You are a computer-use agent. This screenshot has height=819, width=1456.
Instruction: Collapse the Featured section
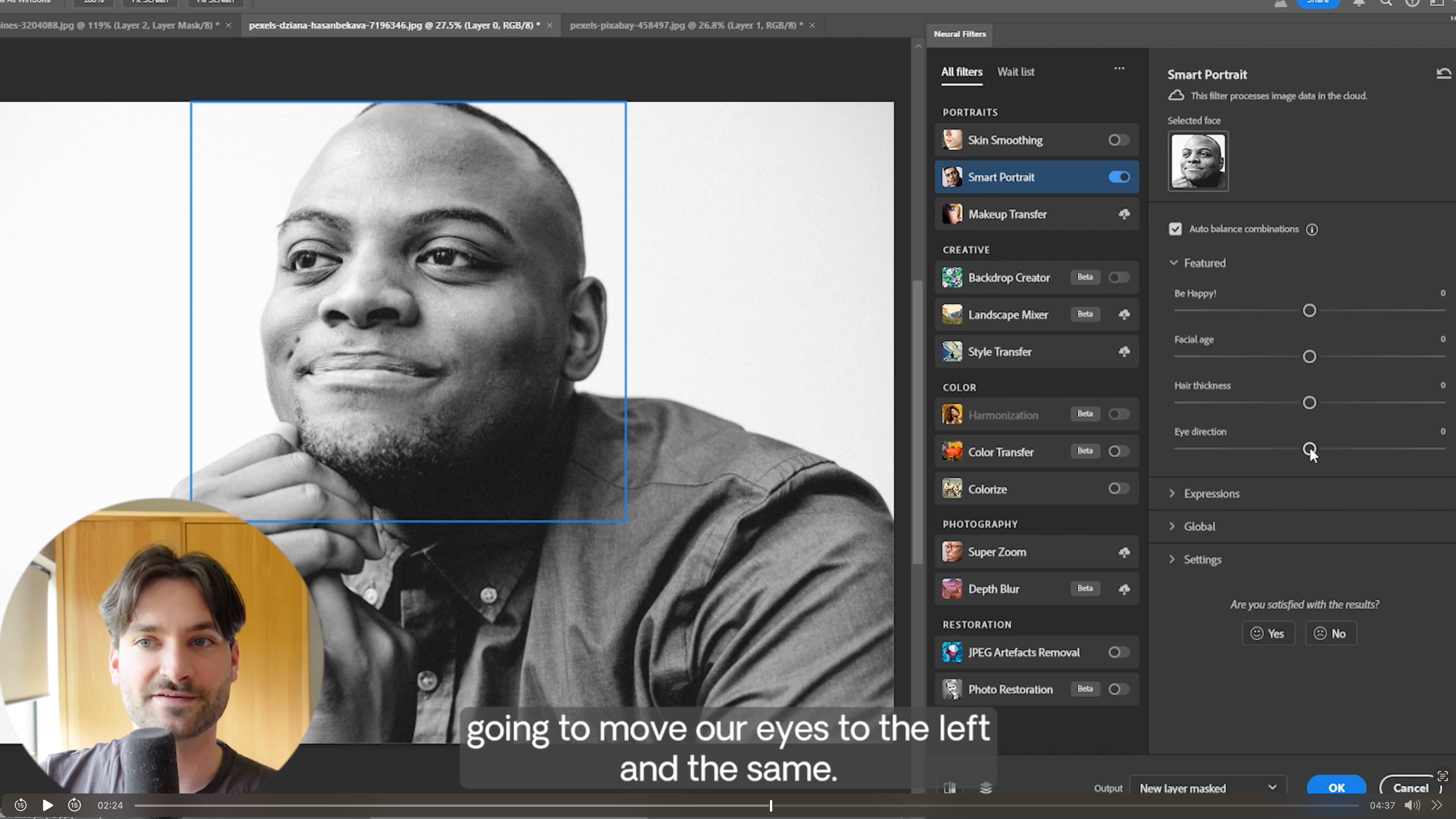click(1174, 263)
